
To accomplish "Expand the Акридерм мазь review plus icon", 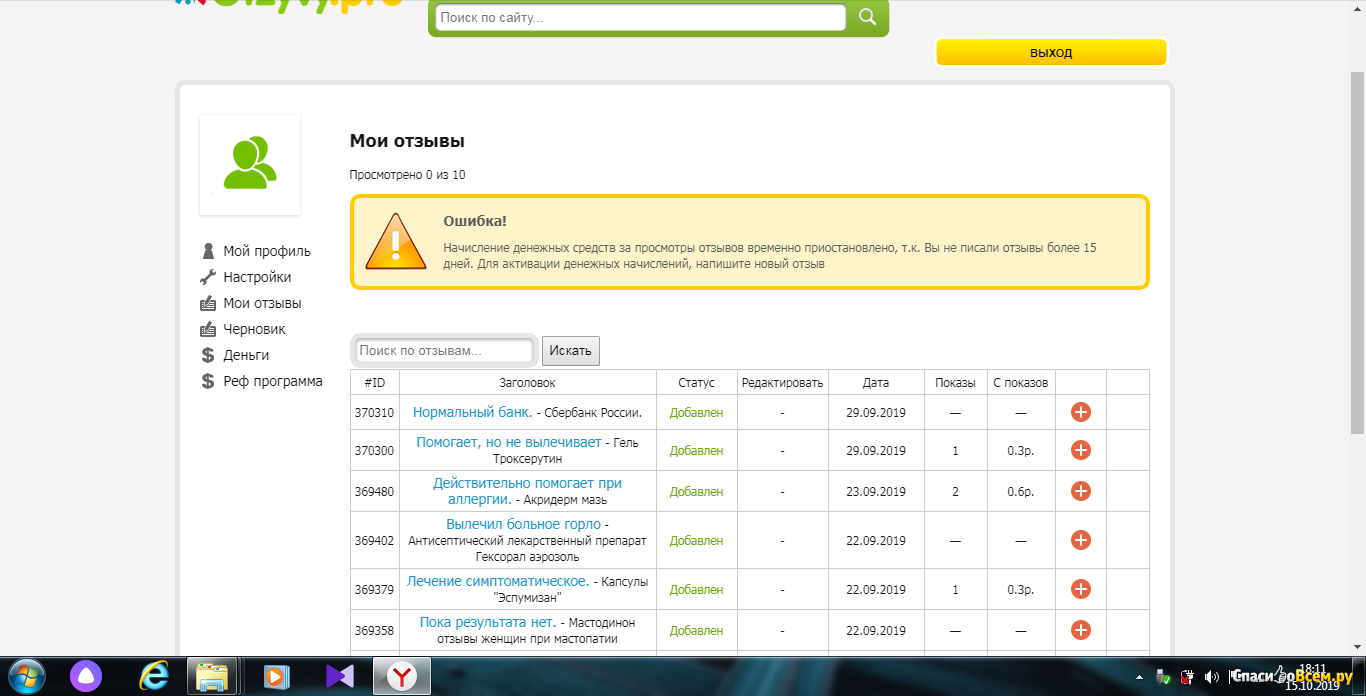I will click(1080, 491).
